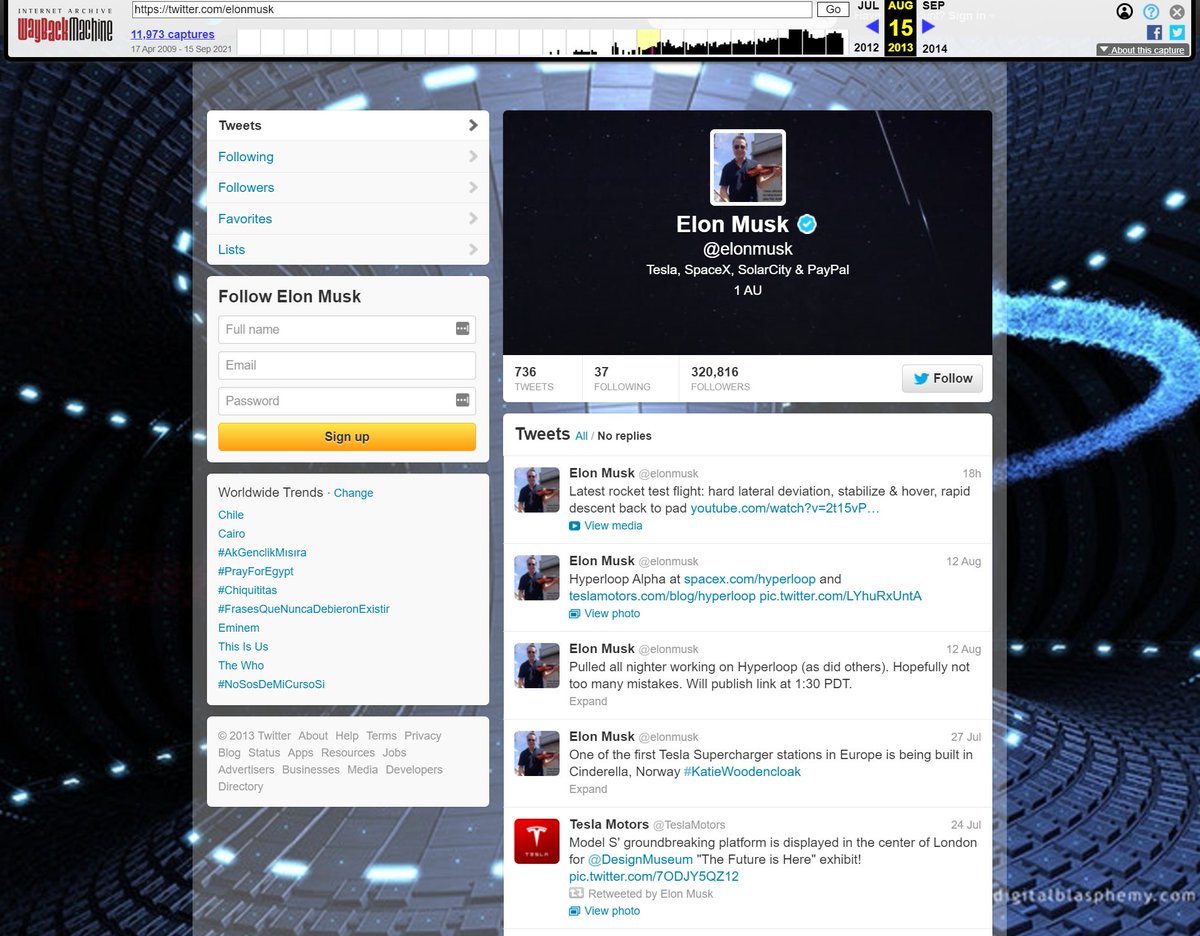Viewport: 1200px width, 936px height.
Task: Open spacex.com/hyperloop link
Action: (749, 579)
